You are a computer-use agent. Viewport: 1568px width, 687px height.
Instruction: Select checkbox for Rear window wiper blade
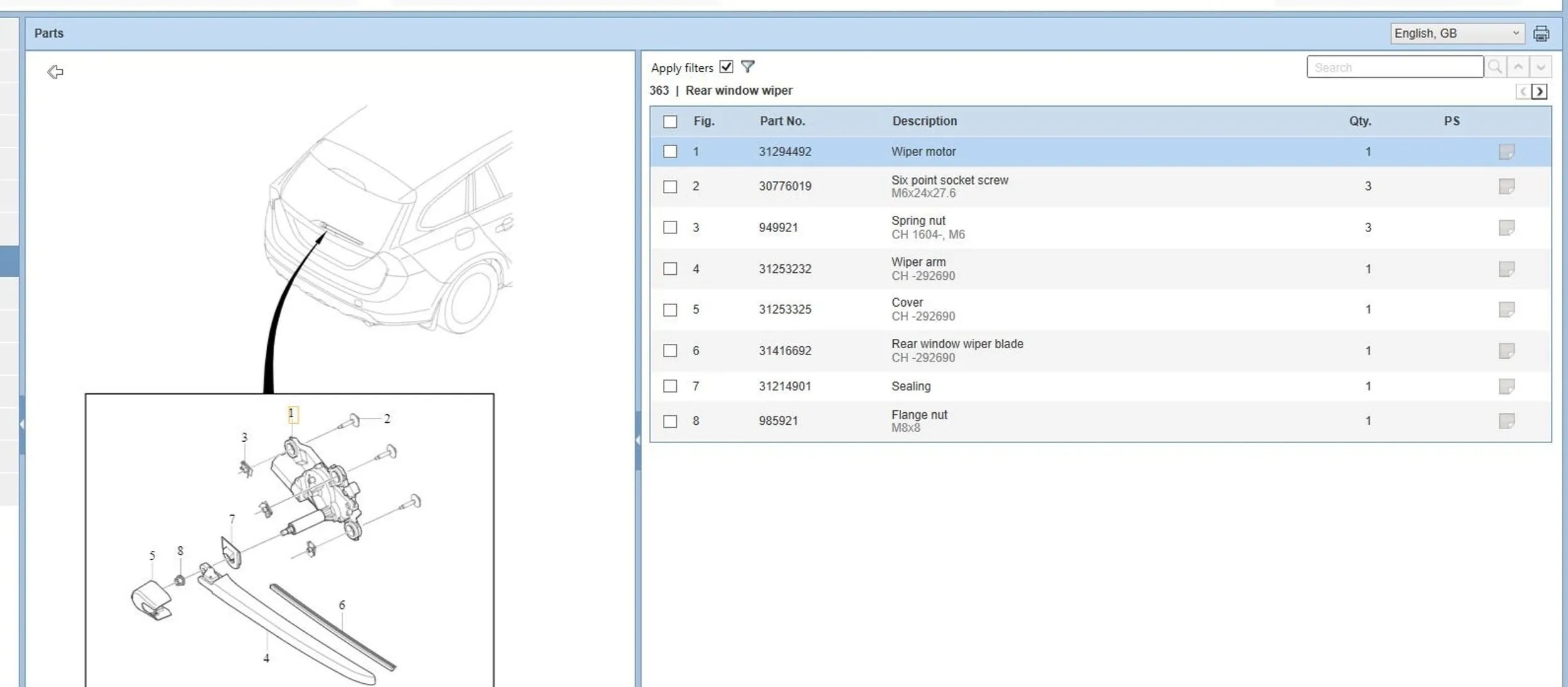[670, 351]
